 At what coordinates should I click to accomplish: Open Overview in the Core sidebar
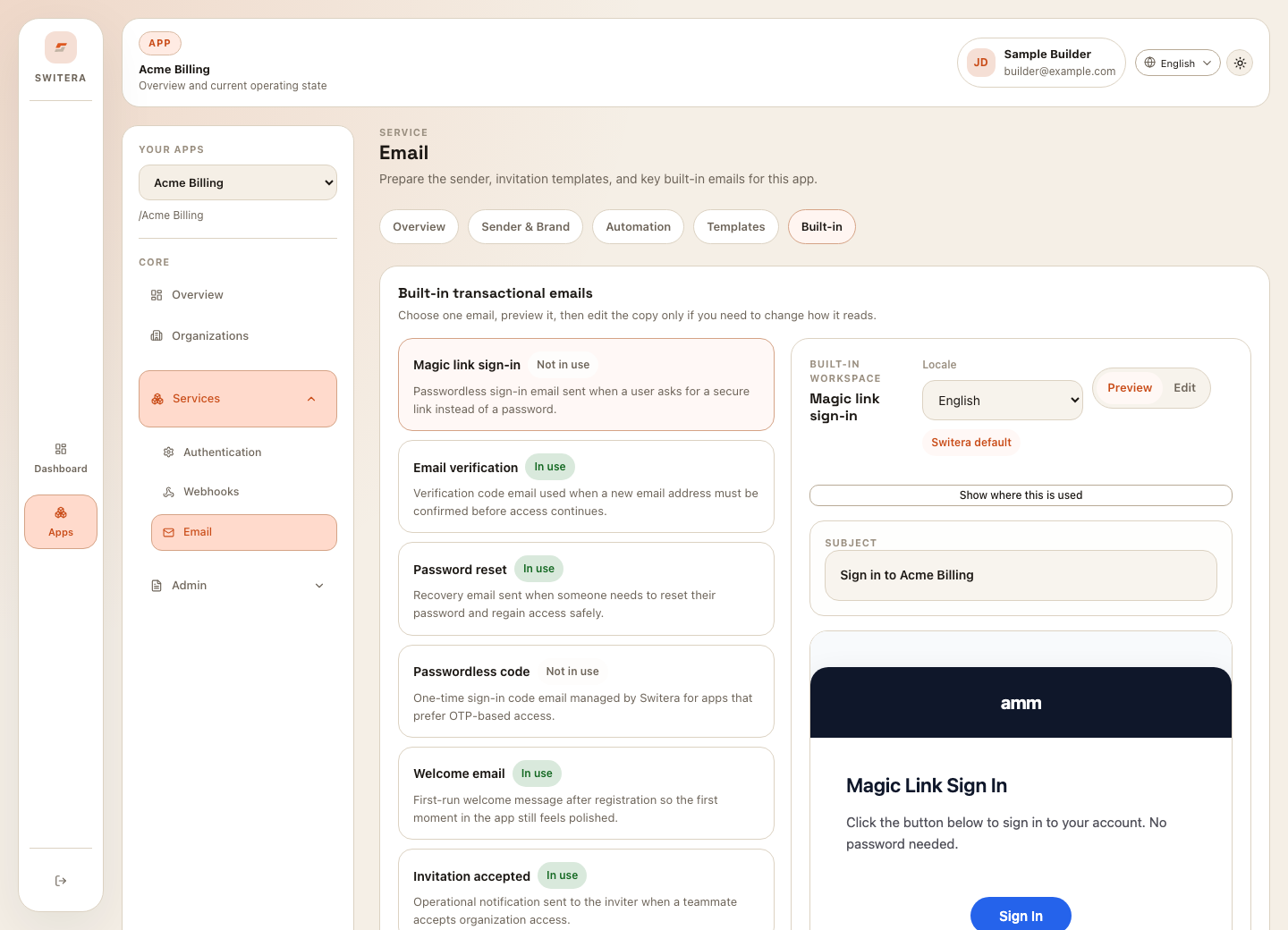pos(238,295)
